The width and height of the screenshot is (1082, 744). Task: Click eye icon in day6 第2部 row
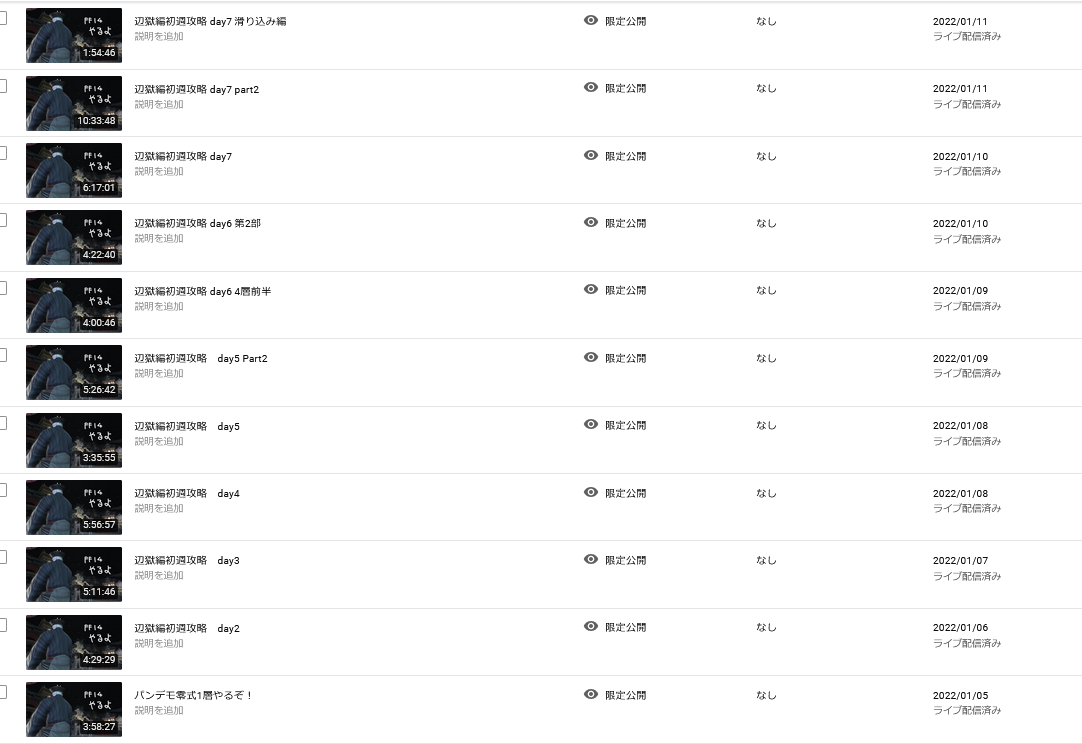591,222
